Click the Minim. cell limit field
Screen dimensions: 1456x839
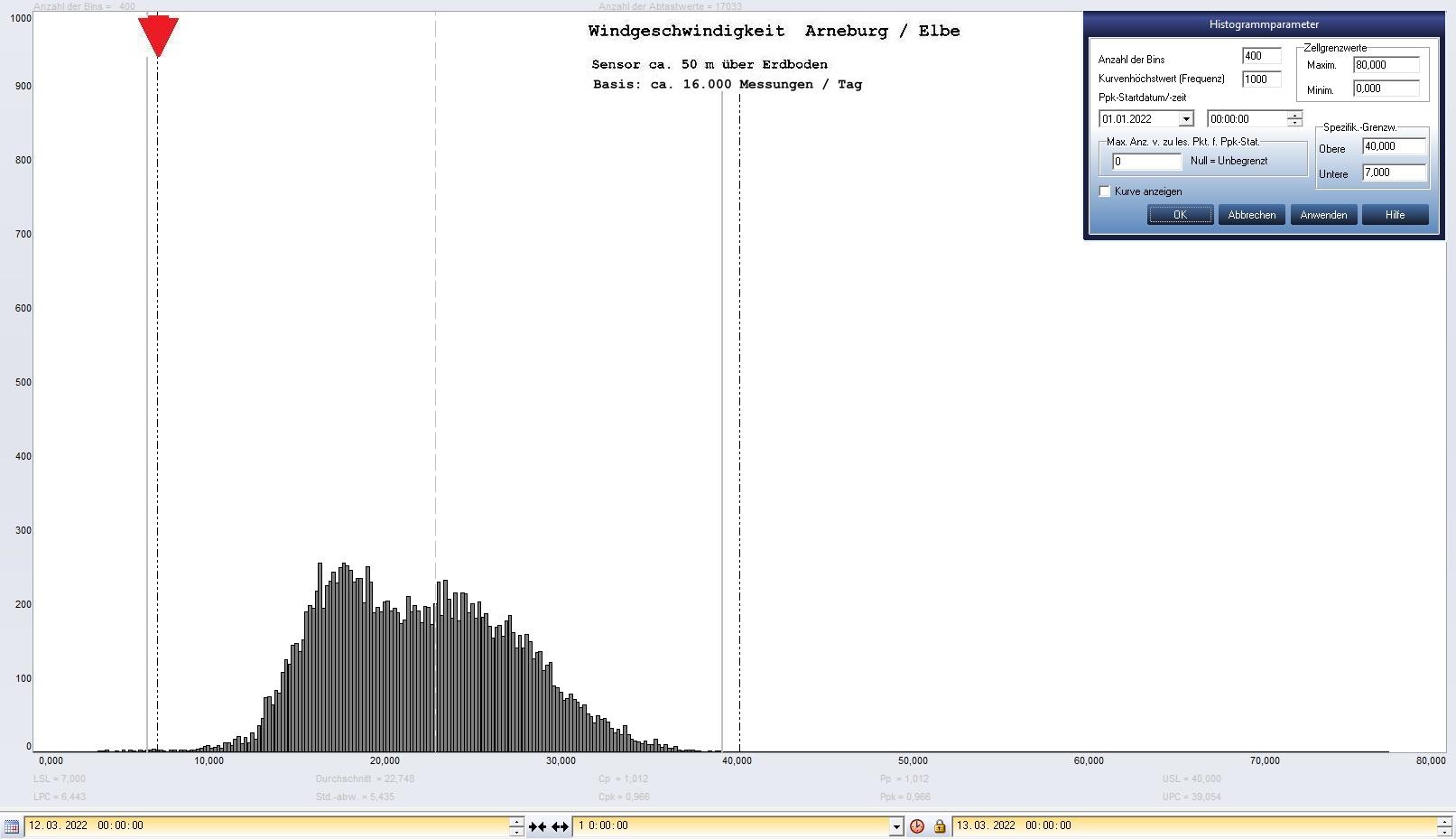coord(1386,89)
